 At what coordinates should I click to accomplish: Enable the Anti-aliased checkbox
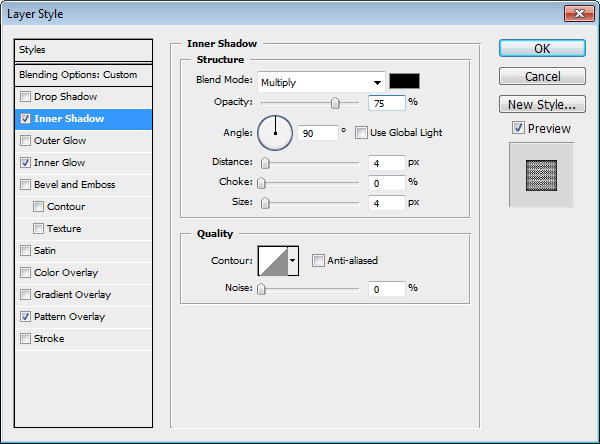[x=318, y=261]
